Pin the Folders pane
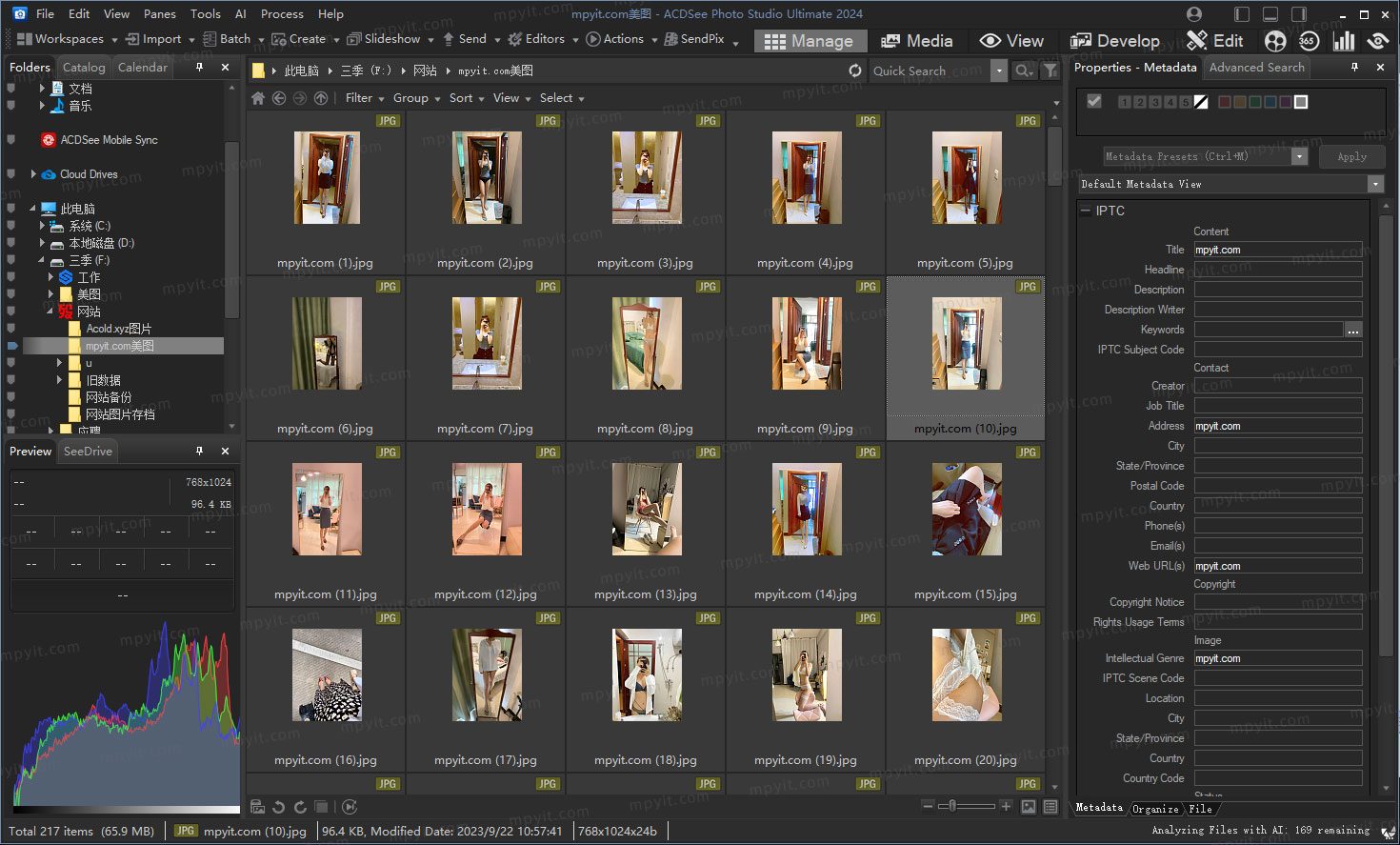This screenshot has height=845, width=1400. coord(199,67)
